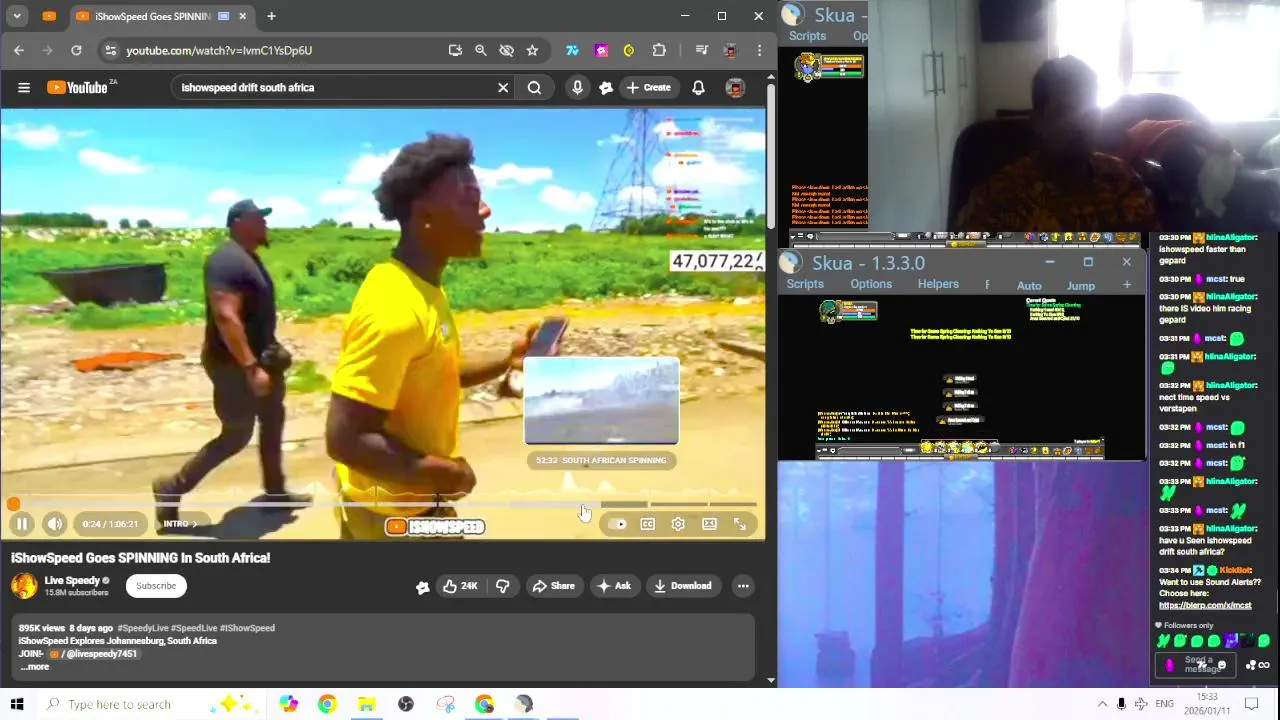Open Chrome three-dot menu
The height and width of the screenshot is (720, 1280).
point(760,50)
